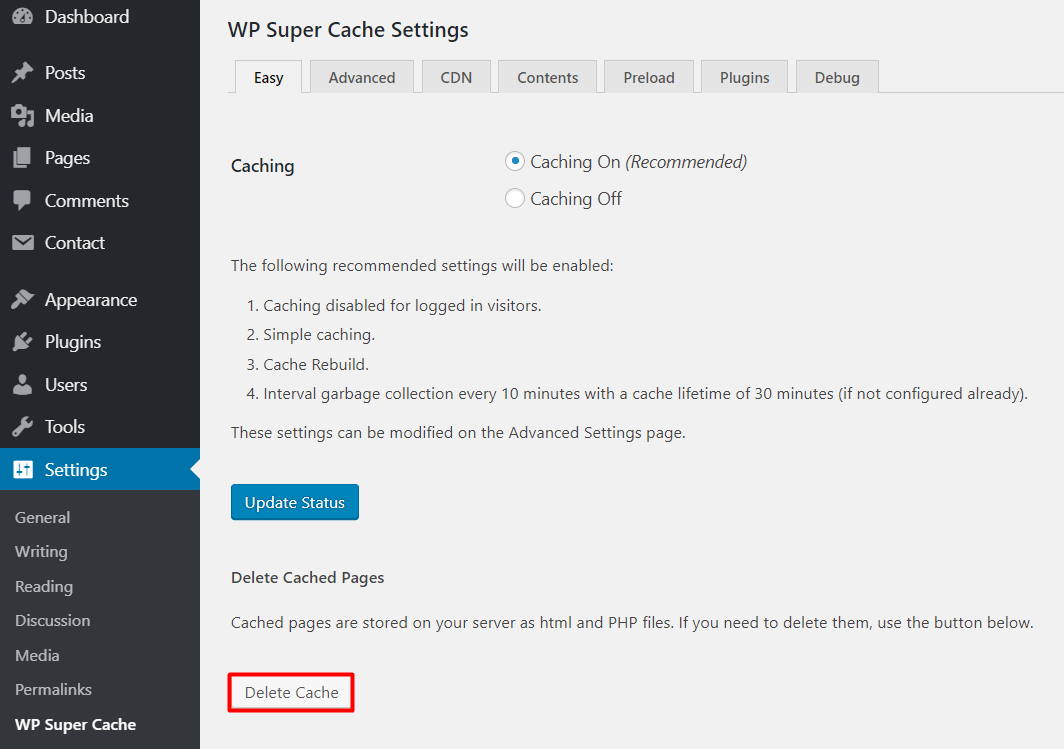The image size is (1064, 749).
Task: Click the highlighted Delete Cache button
Action: (290, 691)
